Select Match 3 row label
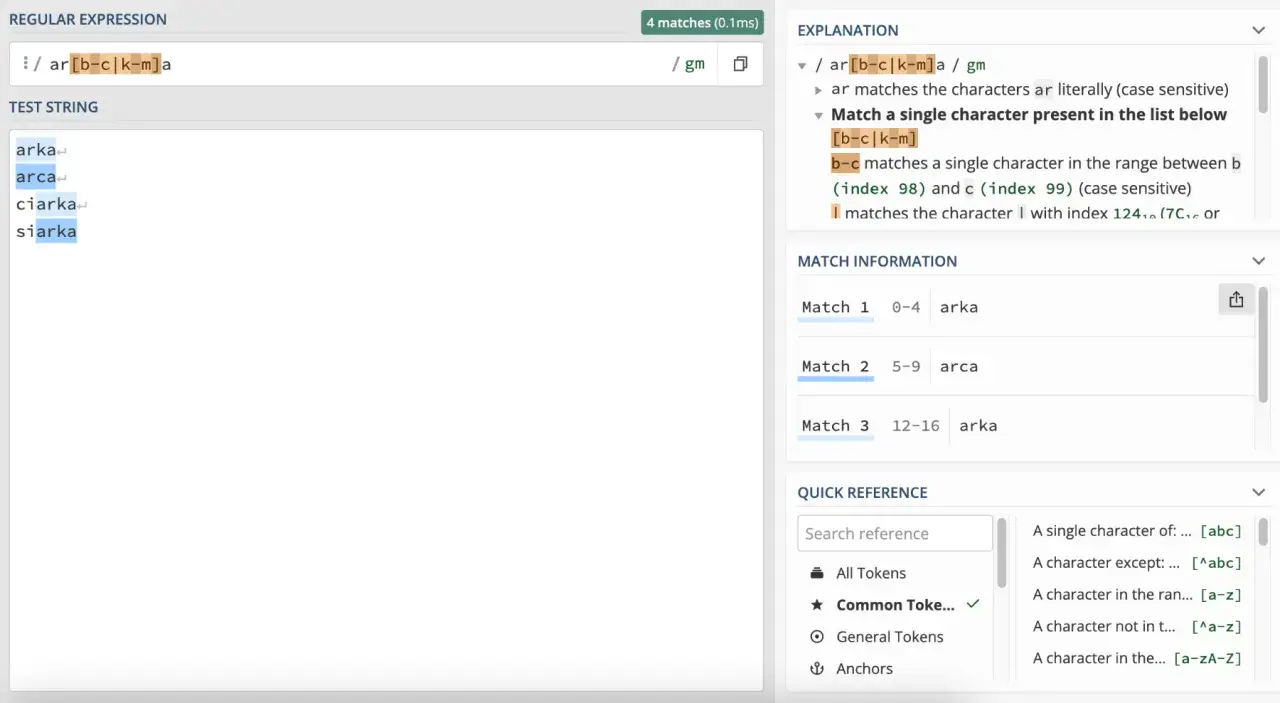This screenshot has height=703, width=1280. point(835,425)
